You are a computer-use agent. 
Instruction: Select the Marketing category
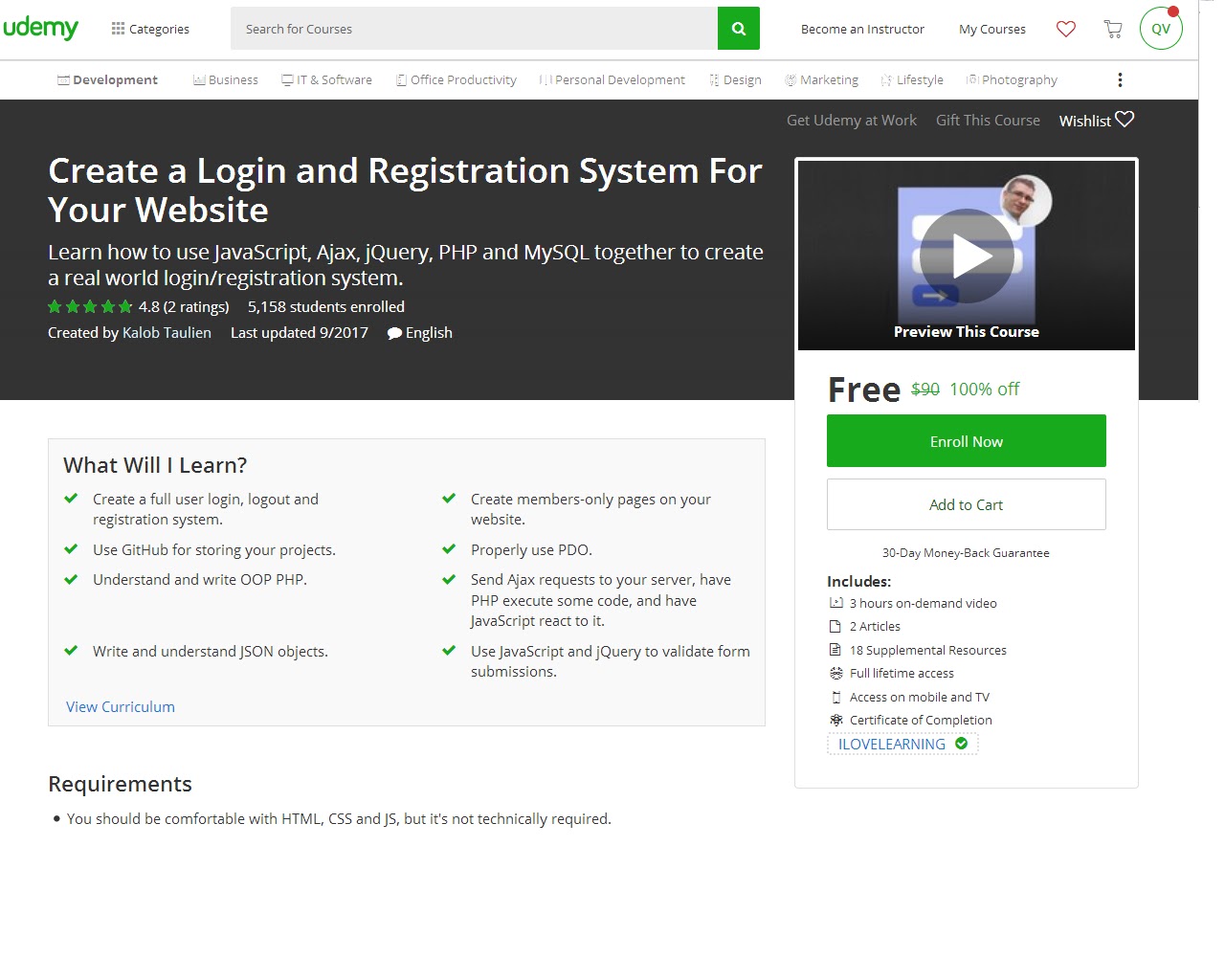tap(821, 80)
